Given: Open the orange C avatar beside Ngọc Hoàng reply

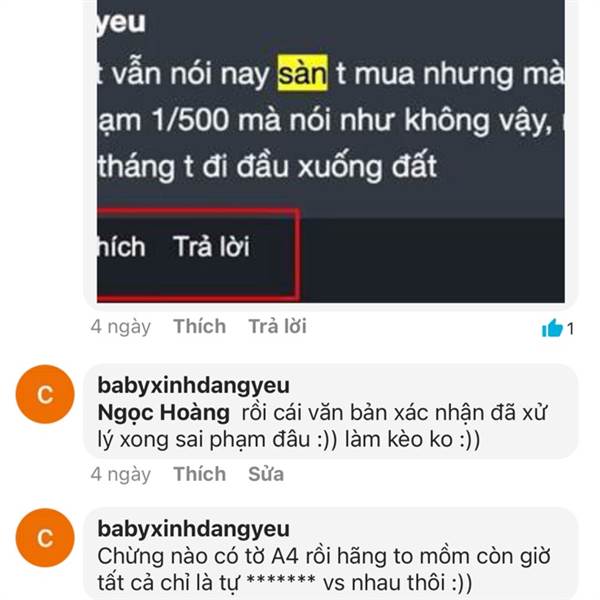Looking at the screenshot, I should point(45,395).
